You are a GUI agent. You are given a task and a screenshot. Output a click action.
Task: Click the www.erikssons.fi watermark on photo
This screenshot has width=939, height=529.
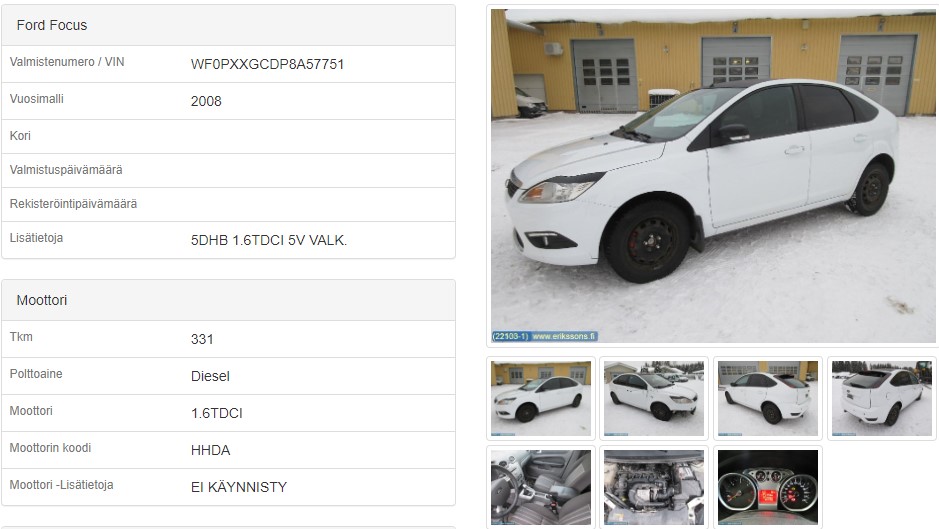[x=564, y=336]
